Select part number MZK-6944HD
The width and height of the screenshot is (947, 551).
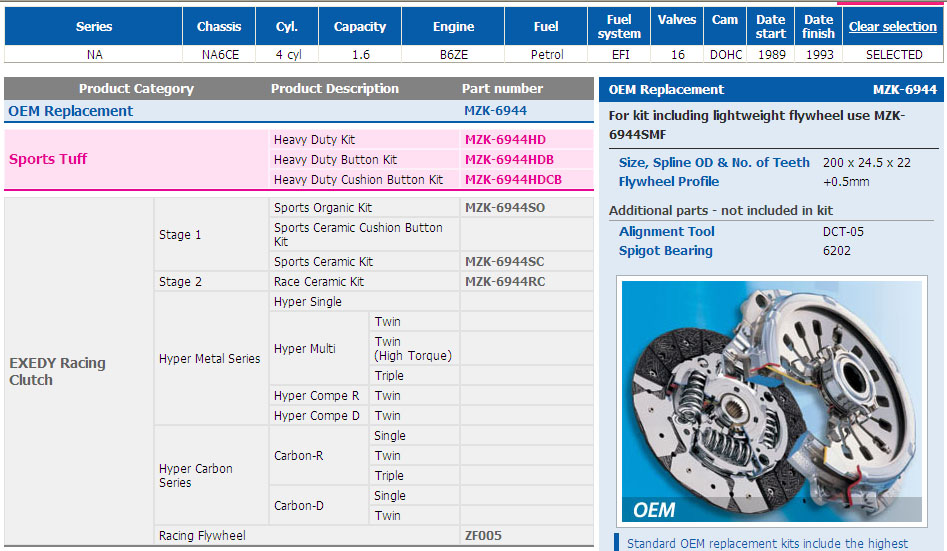click(x=505, y=140)
